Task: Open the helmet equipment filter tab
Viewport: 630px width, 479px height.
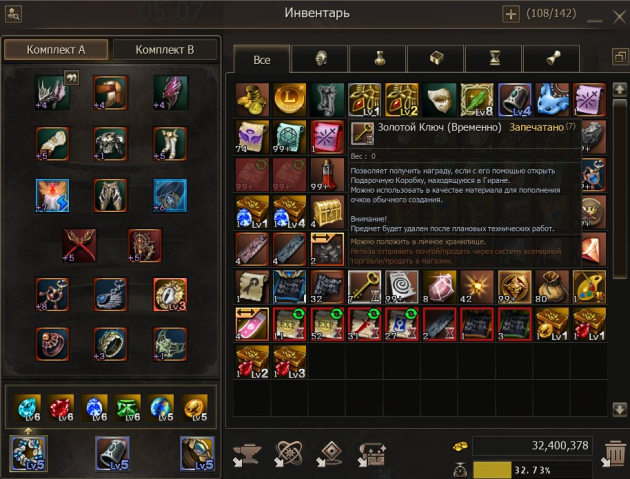Action: tap(320, 59)
